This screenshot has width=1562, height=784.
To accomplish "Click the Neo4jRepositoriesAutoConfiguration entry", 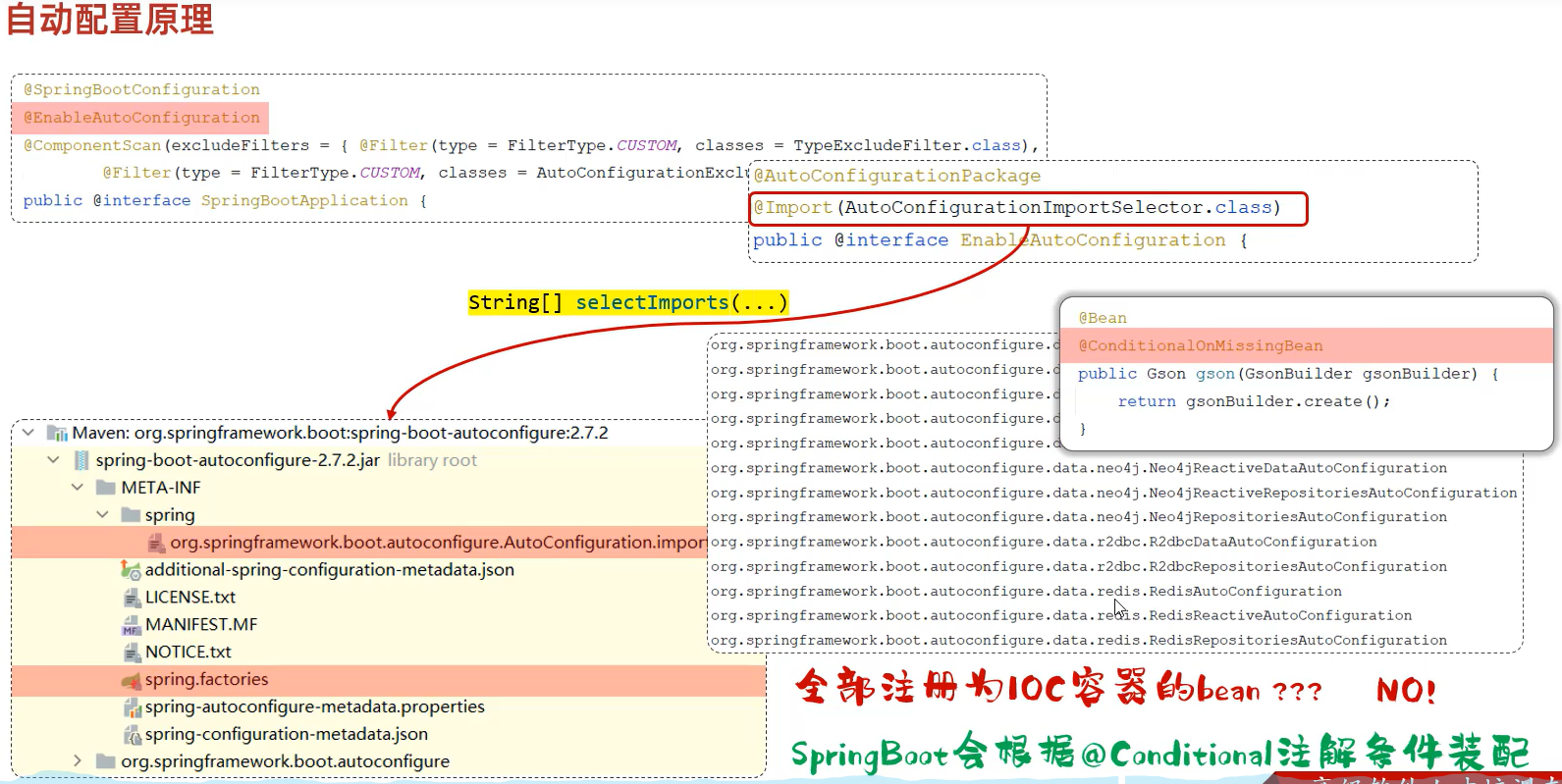I will tap(1079, 517).
